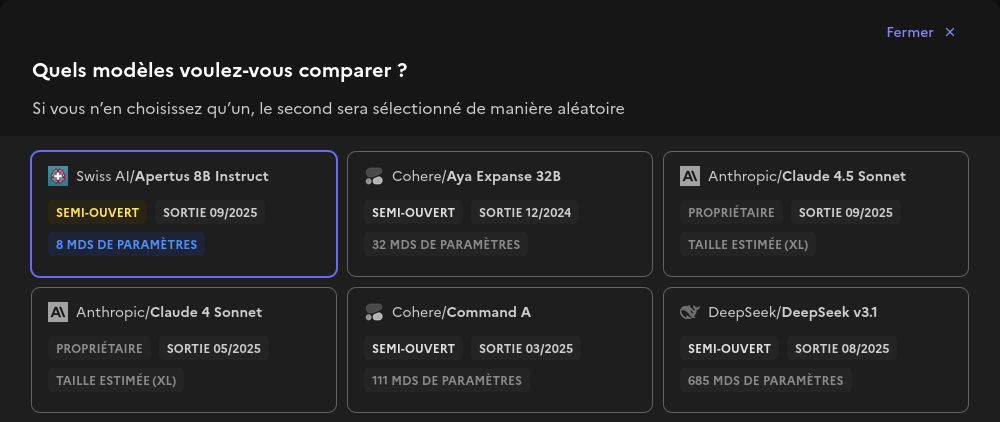
Task: Click the SORTIE 12/2024 release badge
Action: 526,212
